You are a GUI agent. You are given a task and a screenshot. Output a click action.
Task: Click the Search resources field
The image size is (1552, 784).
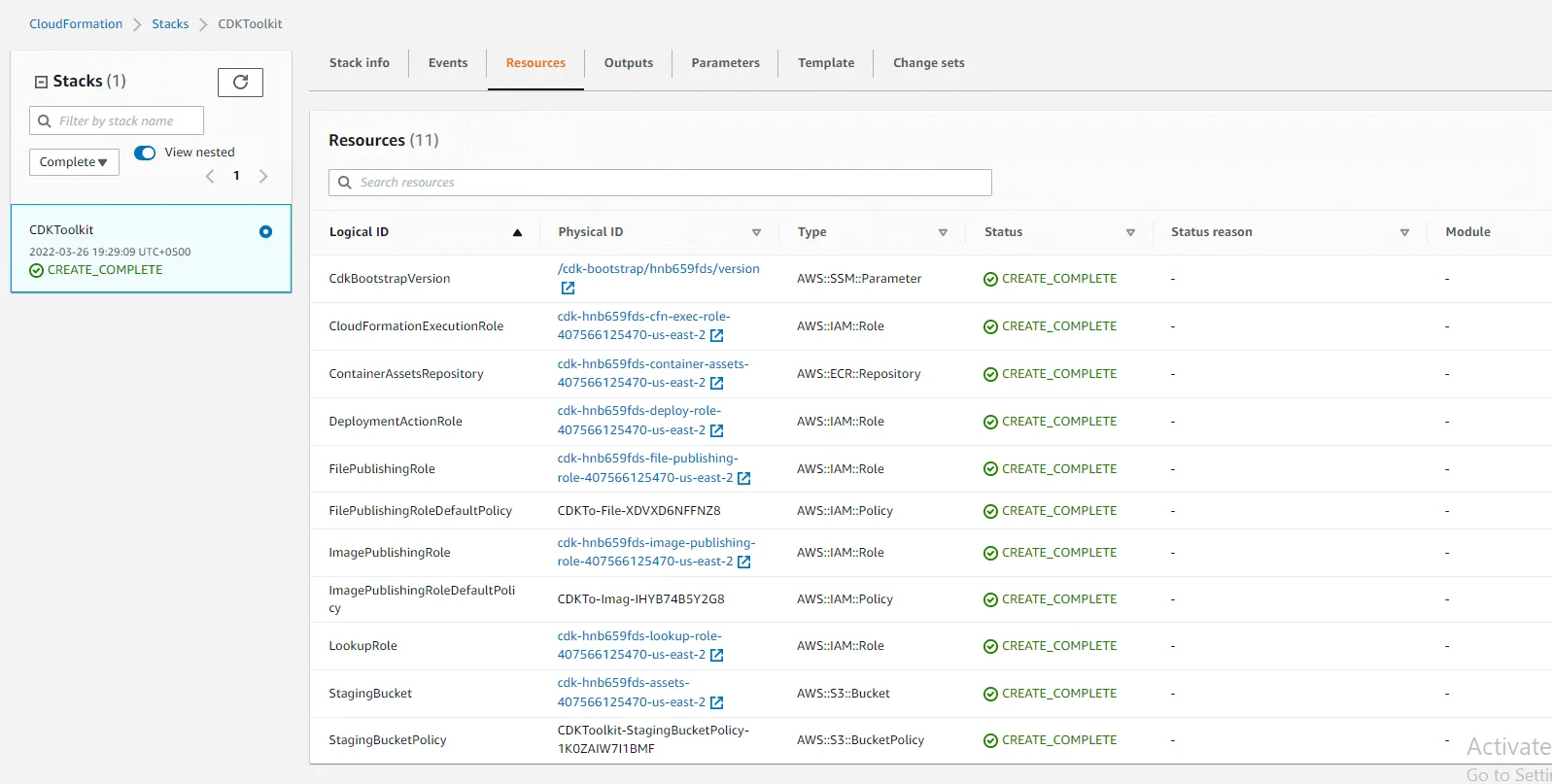[x=660, y=183]
